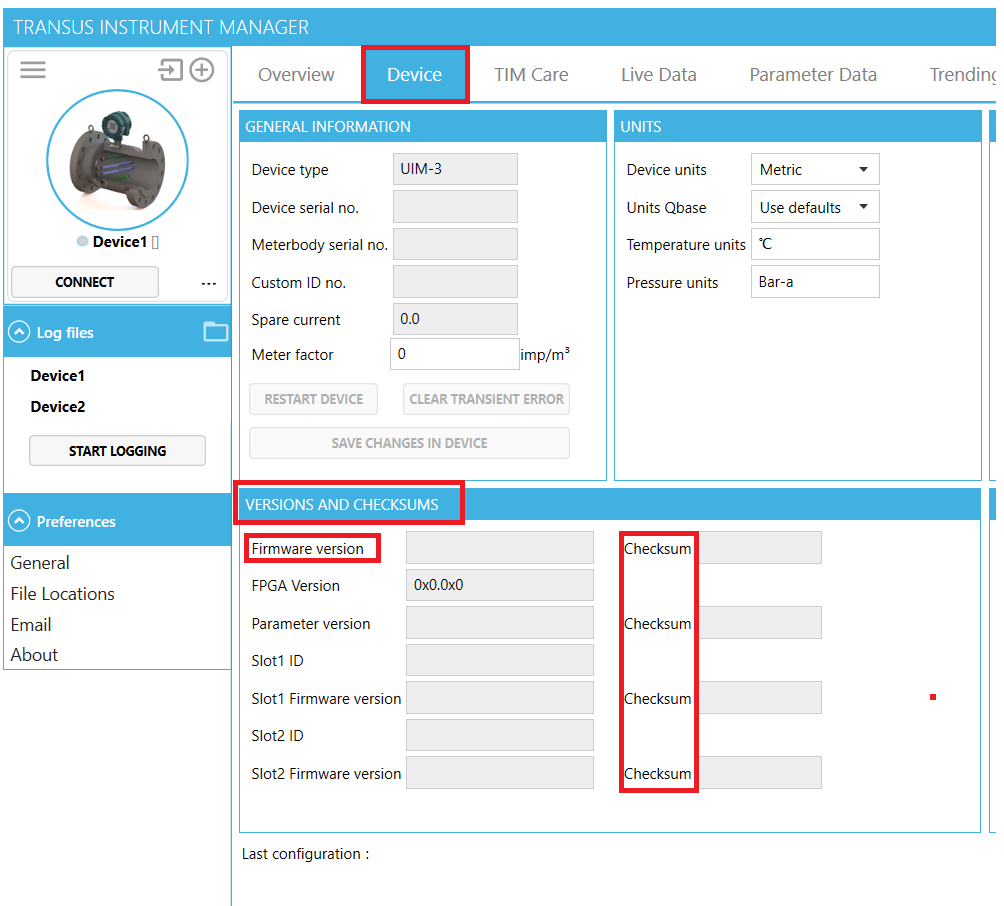Open the About page
This screenshot has width=1004, height=906.
34,654
